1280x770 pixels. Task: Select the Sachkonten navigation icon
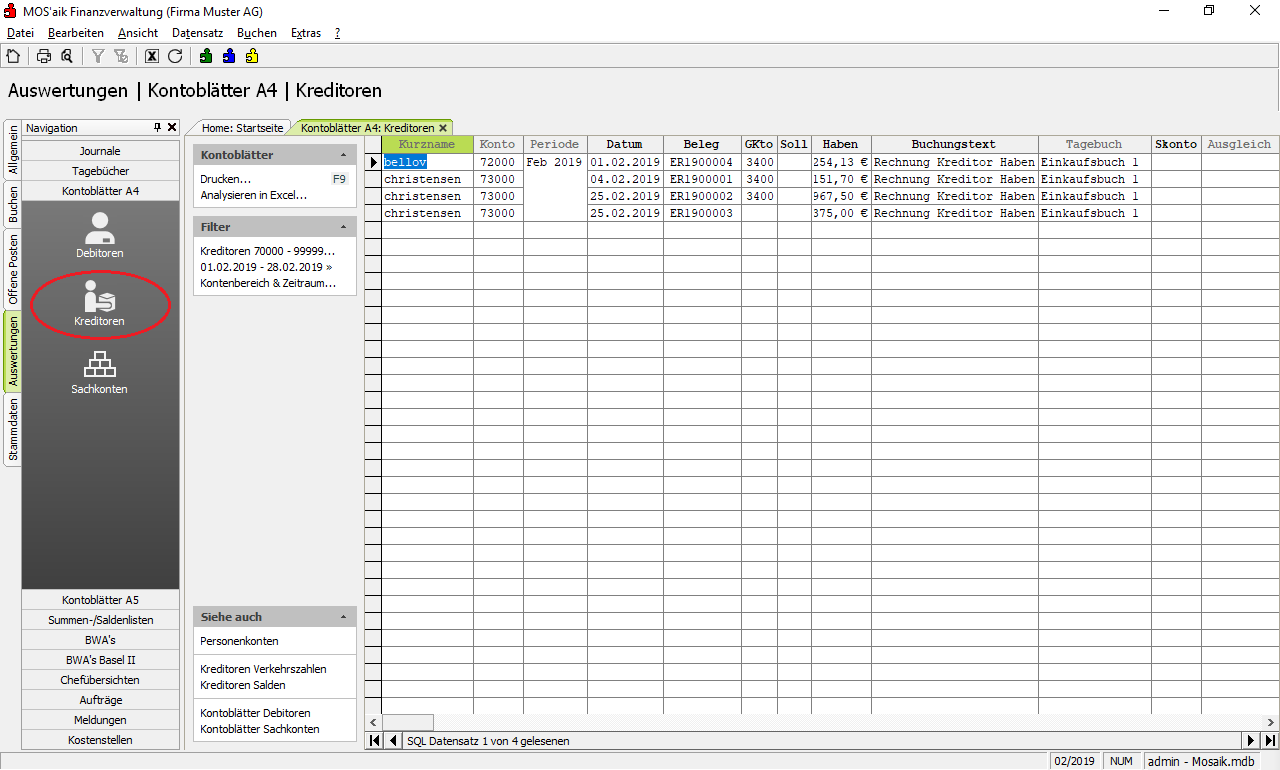[x=100, y=372]
